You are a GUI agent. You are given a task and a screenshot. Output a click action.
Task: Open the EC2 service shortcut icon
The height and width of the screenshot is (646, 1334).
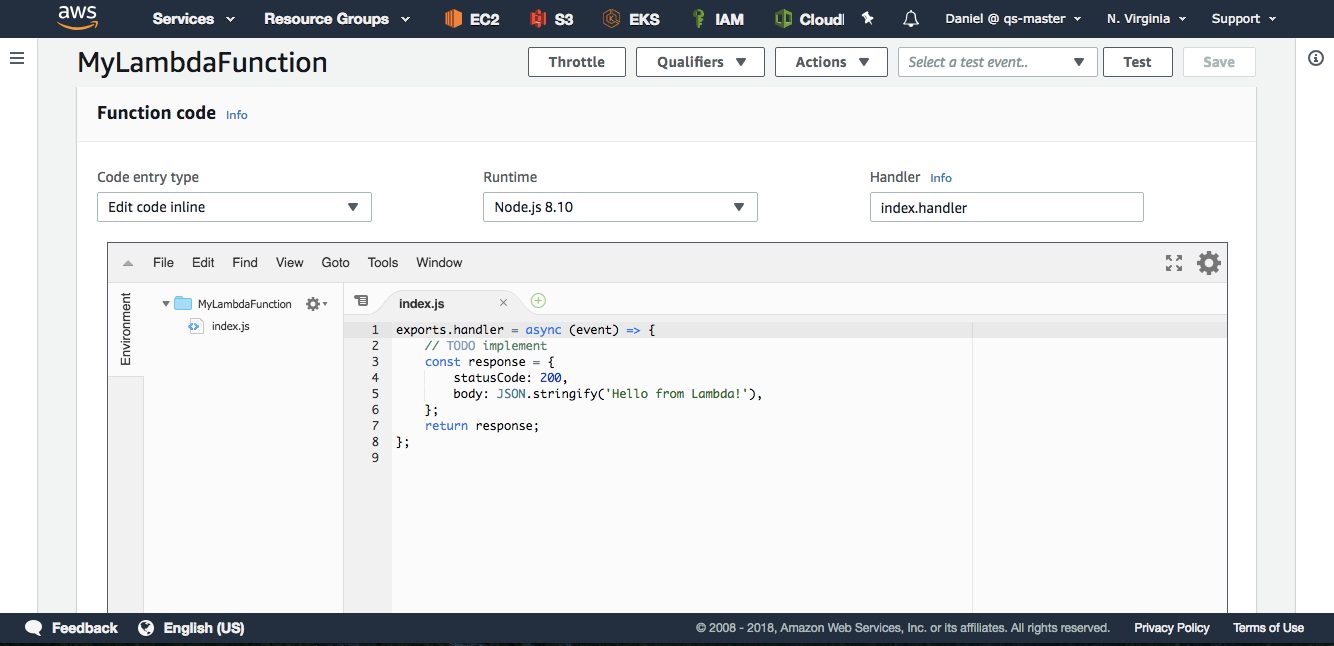click(453, 18)
